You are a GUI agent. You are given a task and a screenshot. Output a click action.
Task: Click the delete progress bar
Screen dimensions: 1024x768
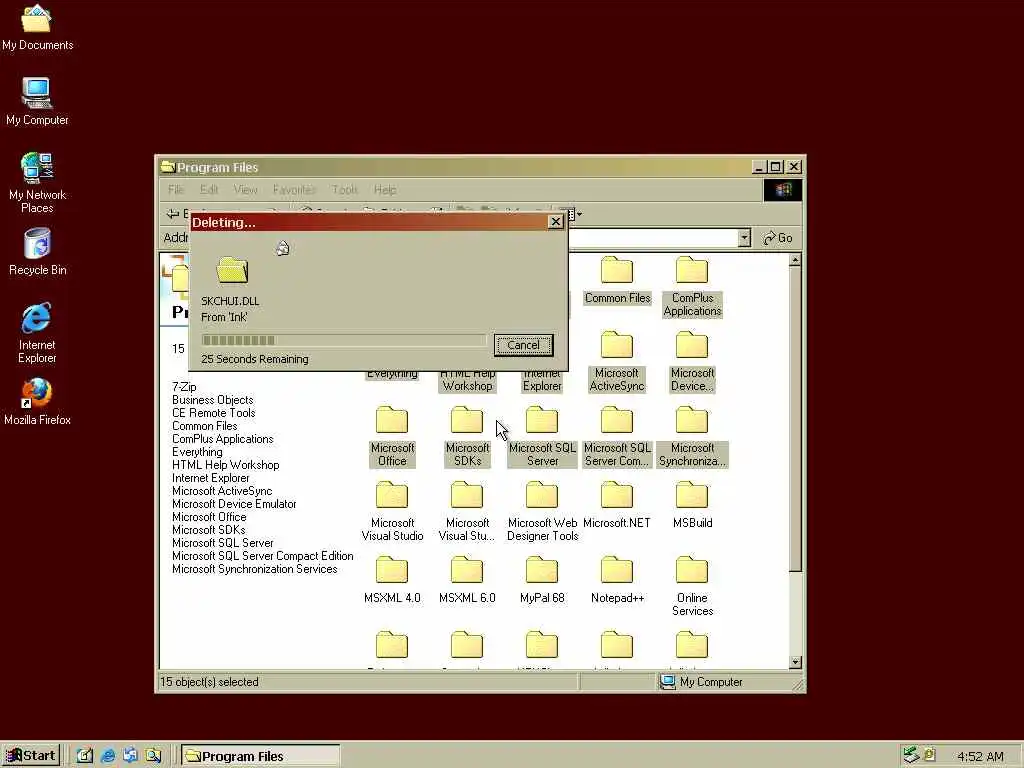pos(344,340)
